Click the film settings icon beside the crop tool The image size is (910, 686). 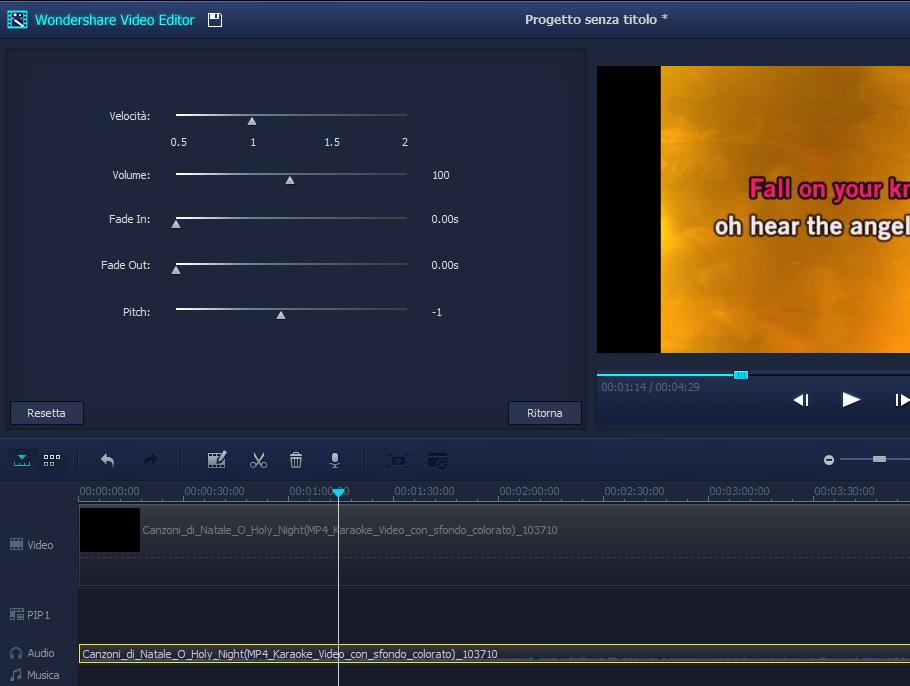click(x=438, y=461)
